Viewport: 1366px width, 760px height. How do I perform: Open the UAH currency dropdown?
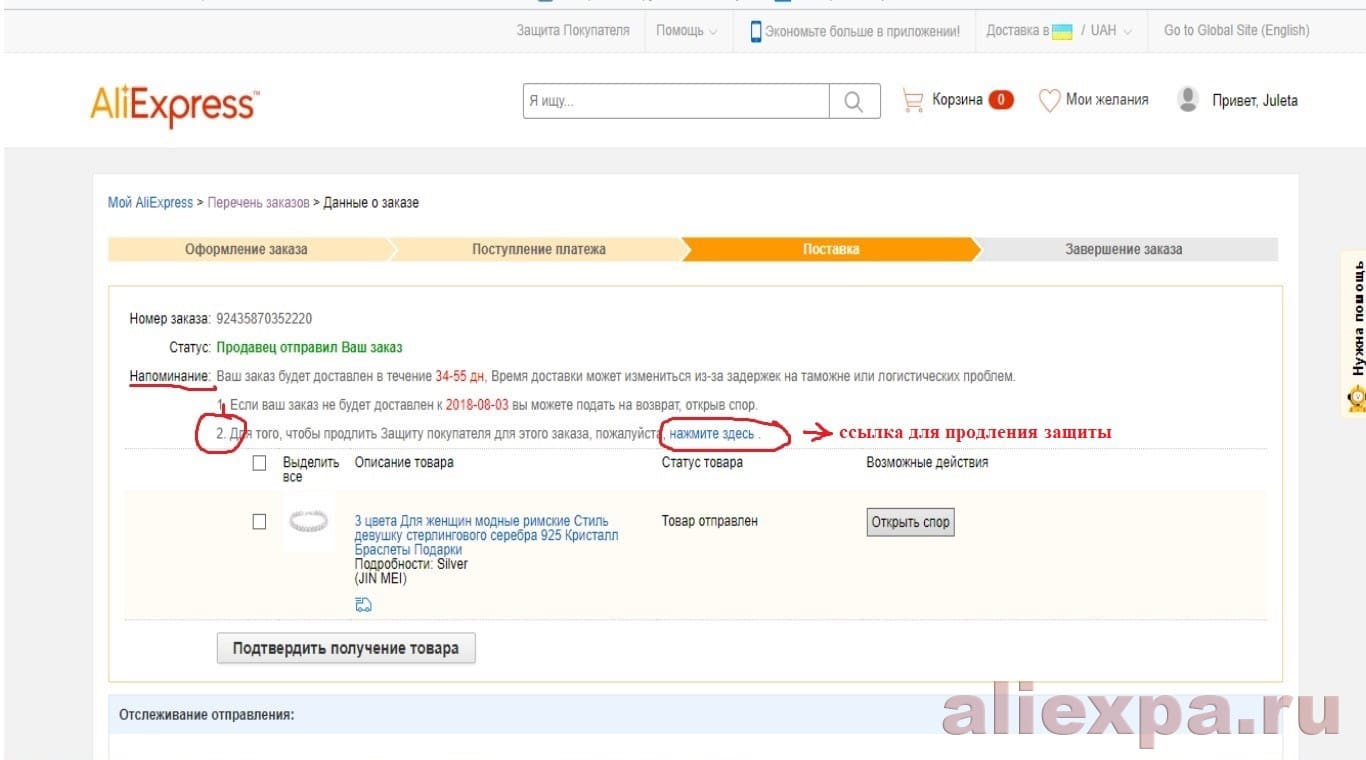click(1110, 31)
